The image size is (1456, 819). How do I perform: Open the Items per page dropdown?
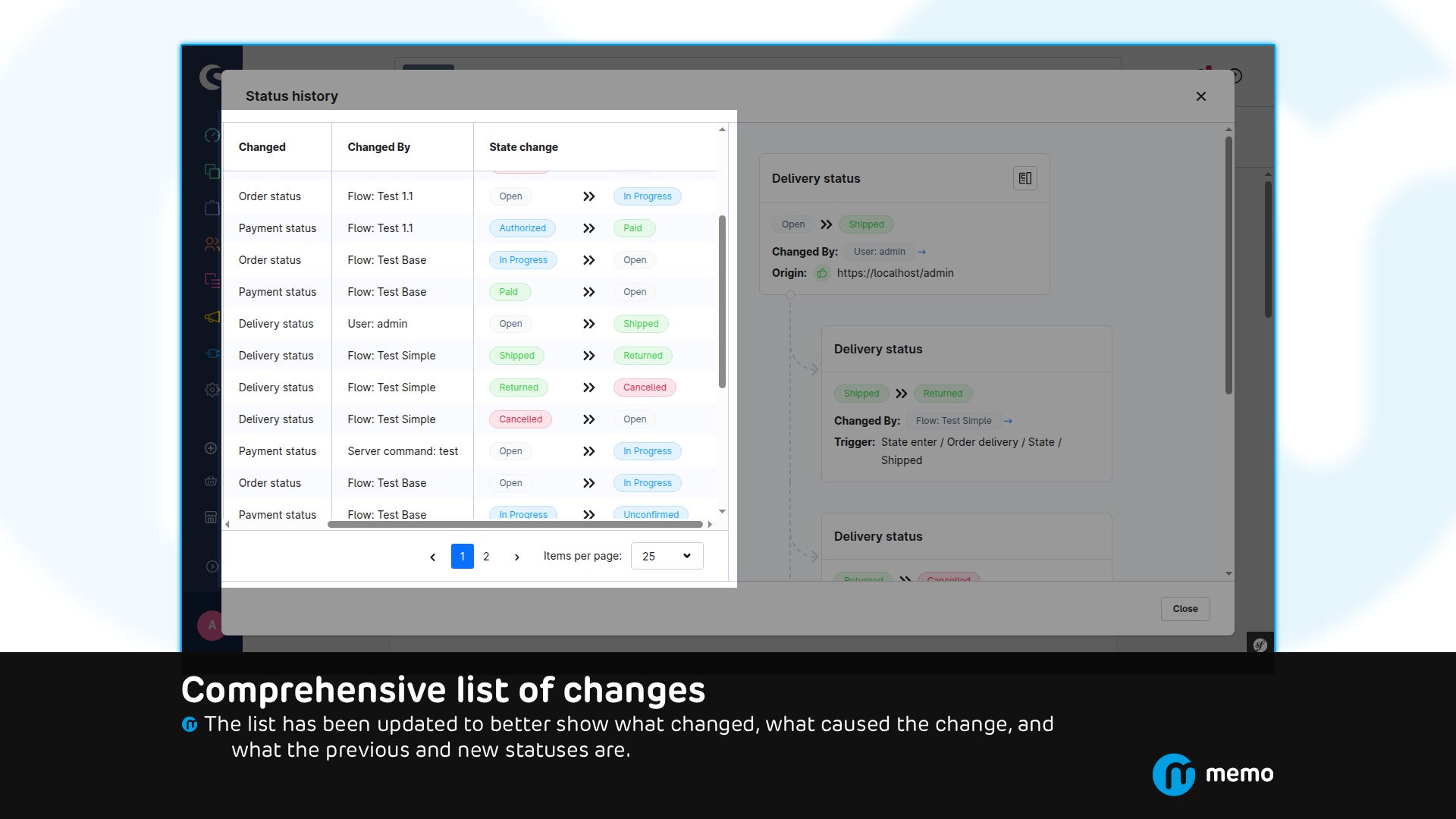coord(667,556)
